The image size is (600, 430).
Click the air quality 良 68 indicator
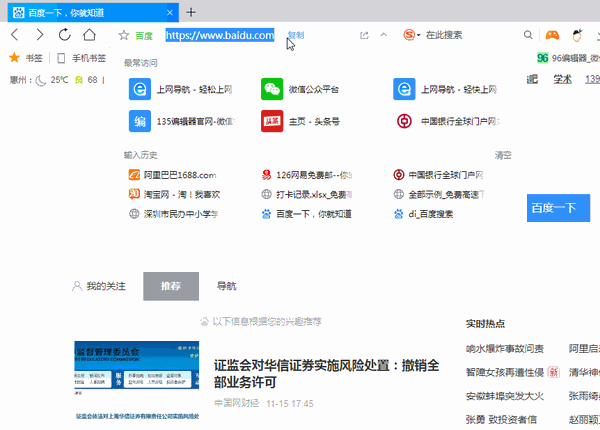[86, 80]
